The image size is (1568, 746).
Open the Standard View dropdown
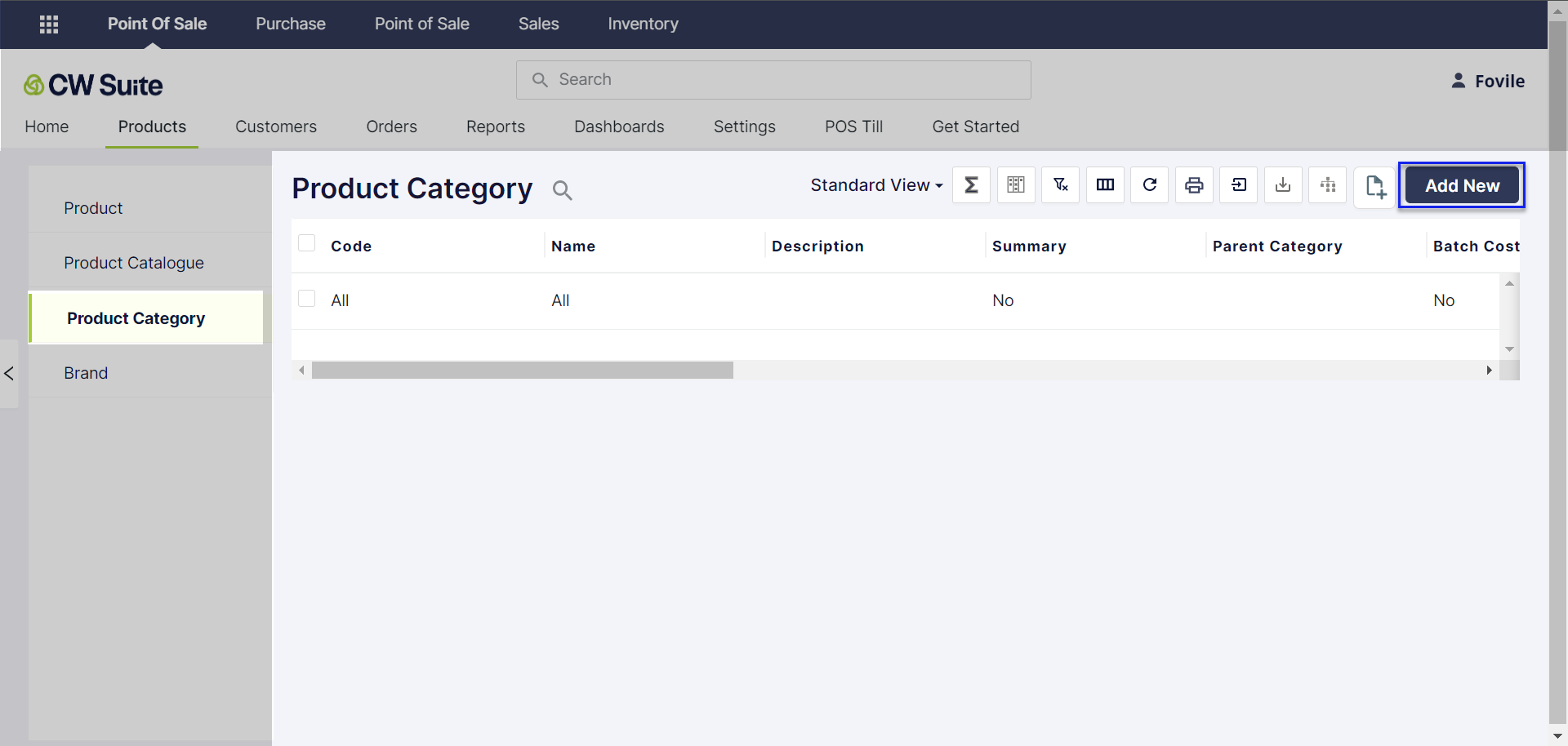point(876,185)
